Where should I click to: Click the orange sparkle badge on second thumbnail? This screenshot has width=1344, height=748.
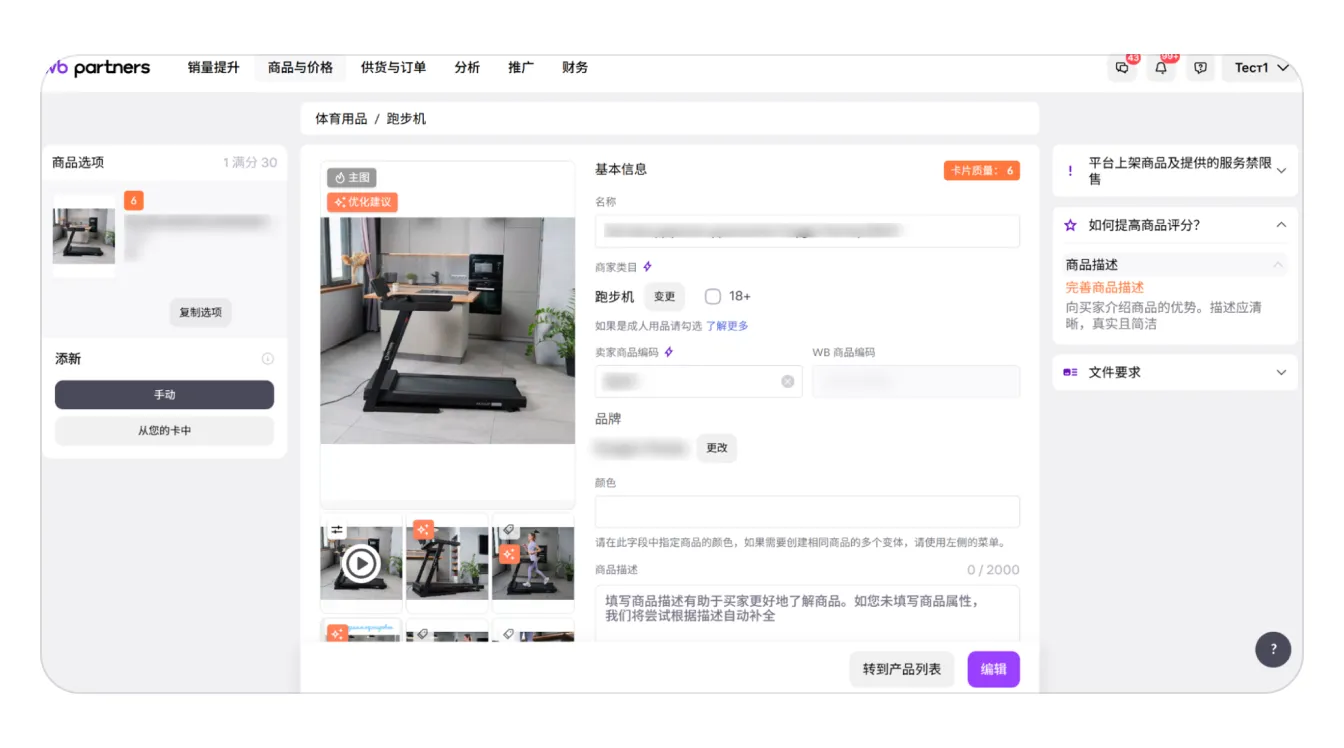coord(423,530)
